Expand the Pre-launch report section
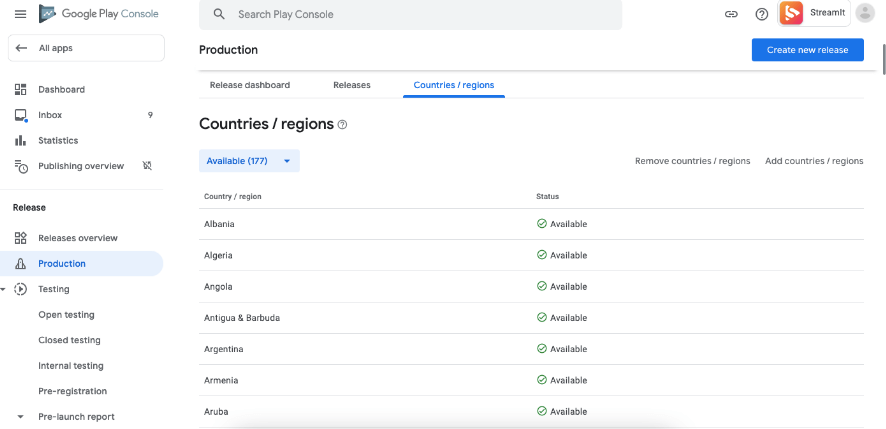The height and width of the screenshot is (429, 886). point(20,416)
